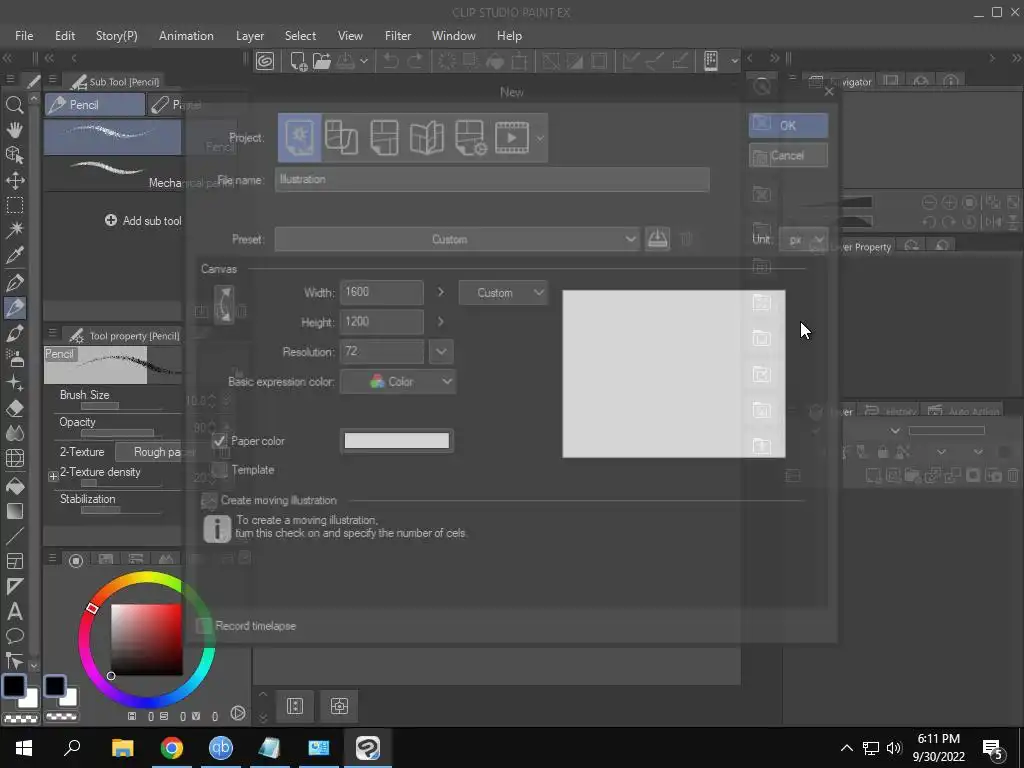The image size is (1024, 768).
Task: Toggle the Paper color checkbox
Action: tap(219, 441)
